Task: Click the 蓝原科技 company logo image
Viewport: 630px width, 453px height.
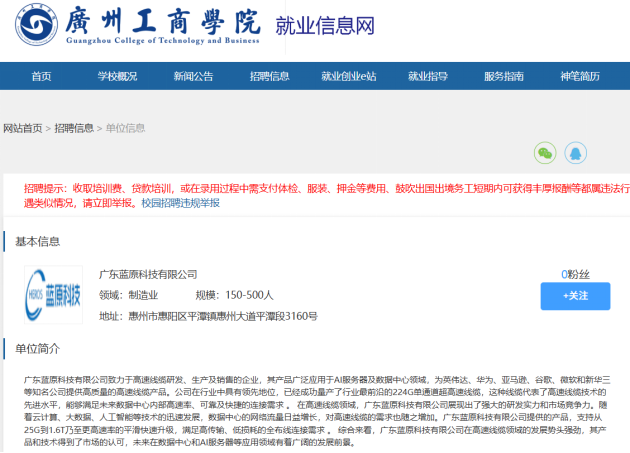Action: coord(54,294)
